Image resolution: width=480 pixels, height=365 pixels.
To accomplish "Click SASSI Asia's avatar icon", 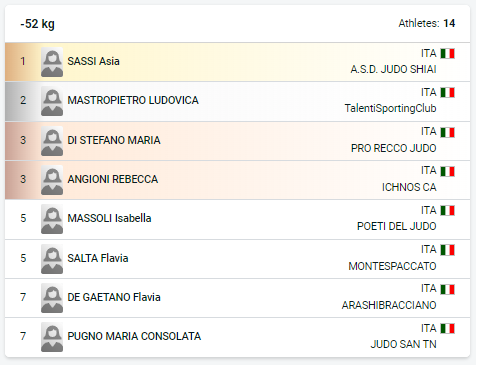I will point(52,62).
